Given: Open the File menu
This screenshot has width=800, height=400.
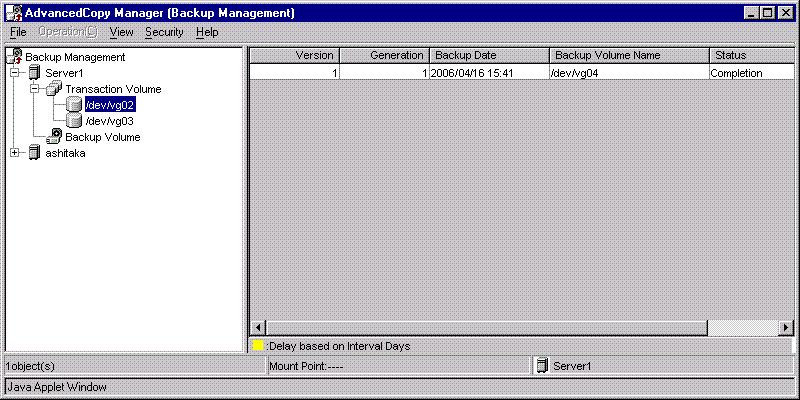Looking at the screenshot, I should pyautogui.click(x=18, y=32).
